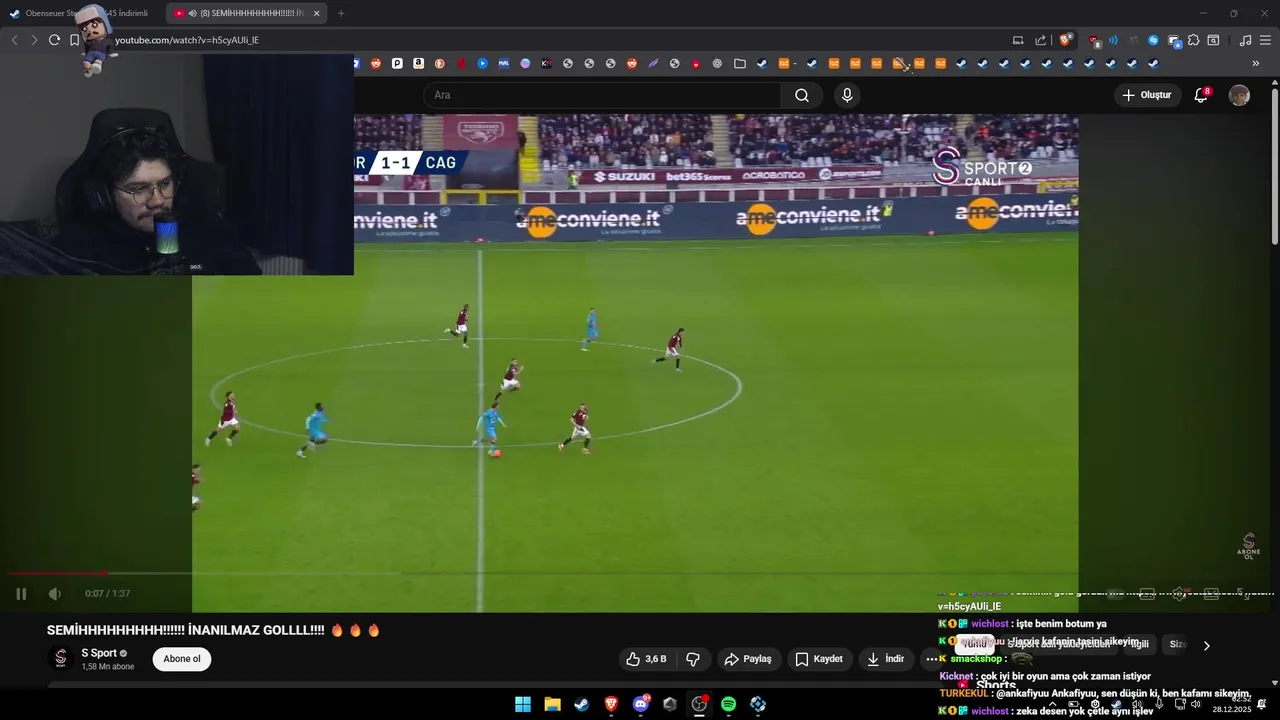Open Discord from the taskbar
1280x720 pixels.
(x=641, y=704)
